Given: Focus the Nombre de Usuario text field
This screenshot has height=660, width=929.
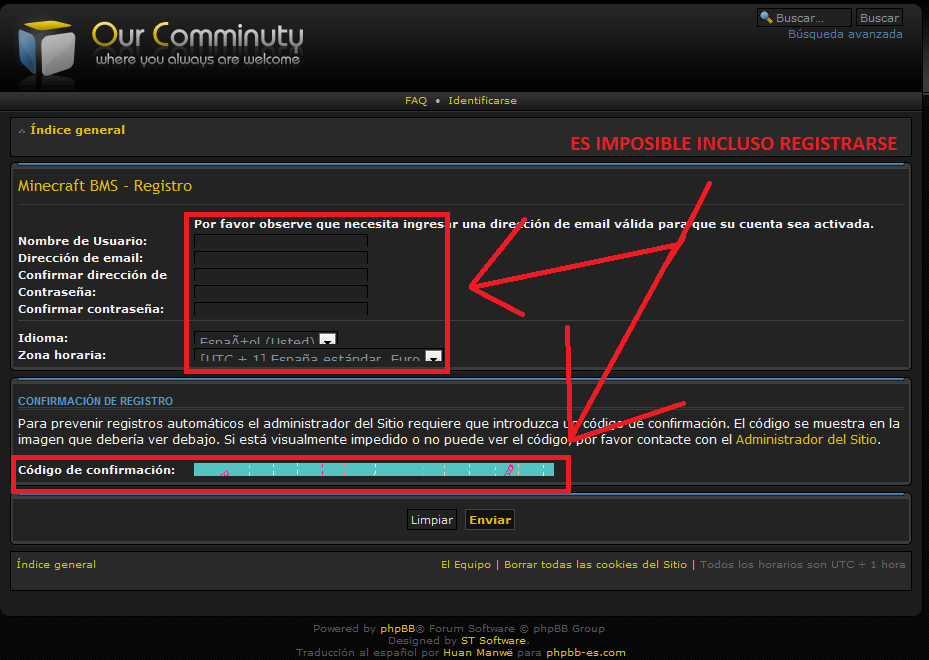Looking at the screenshot, I should [281, 241].
